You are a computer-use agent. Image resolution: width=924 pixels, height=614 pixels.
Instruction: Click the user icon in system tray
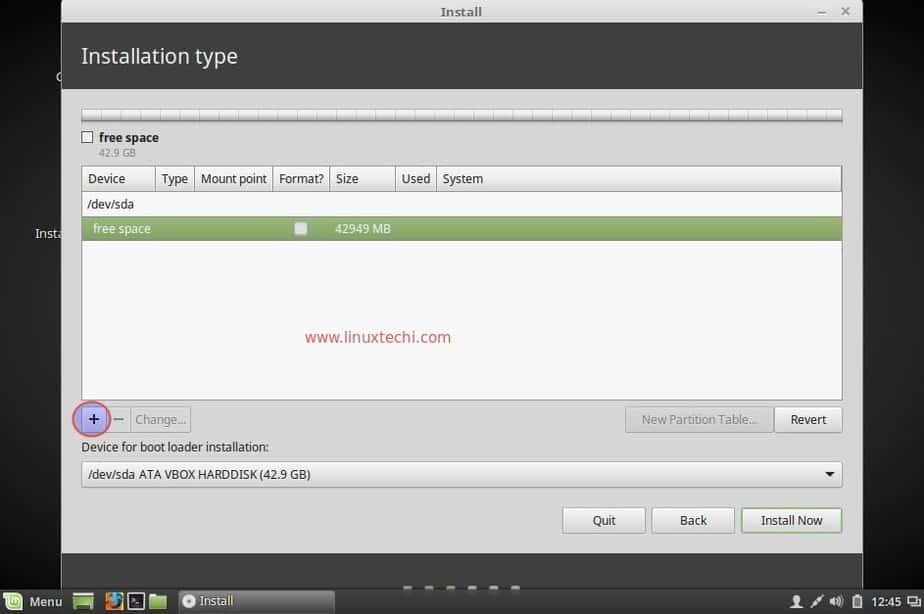click(796, 602)
